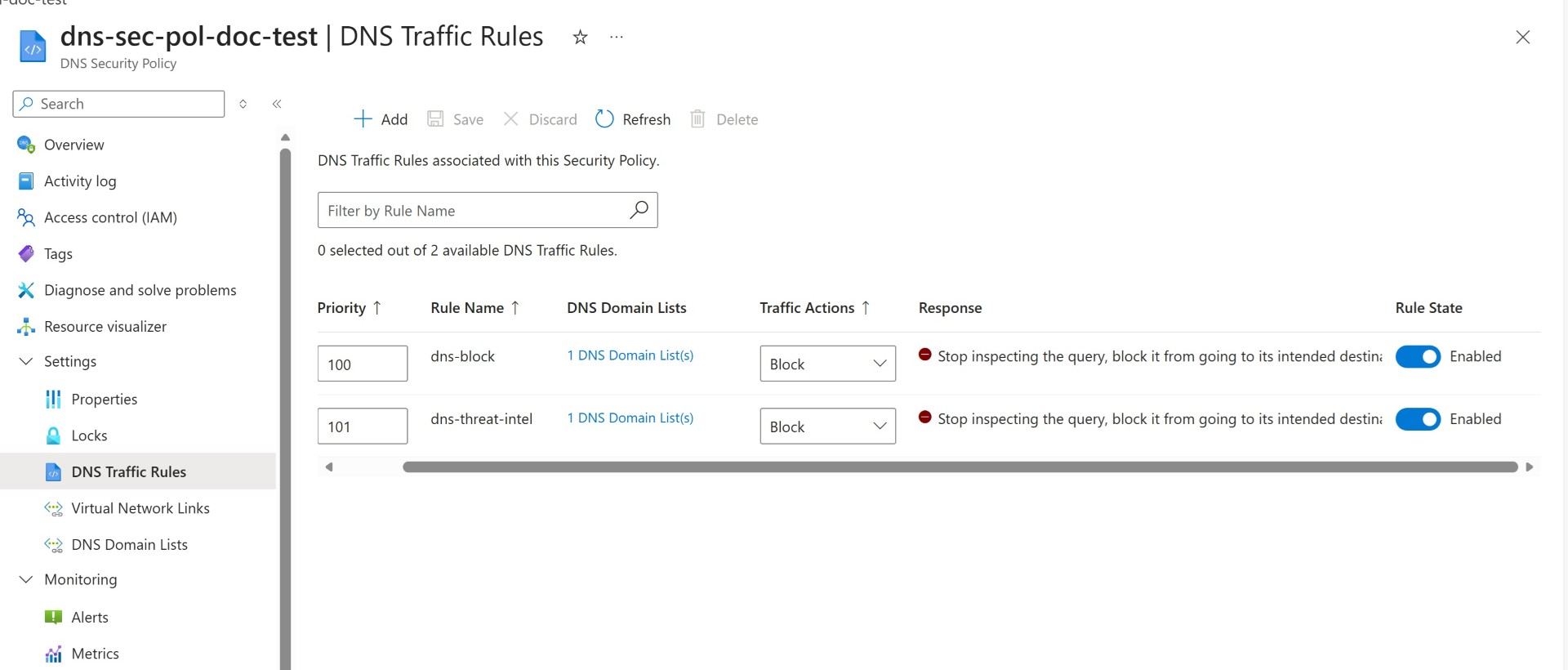The height and width of the screenshot is (670, 1568).
Task: Click the Delete trash can icon
Action: (697, 118)
